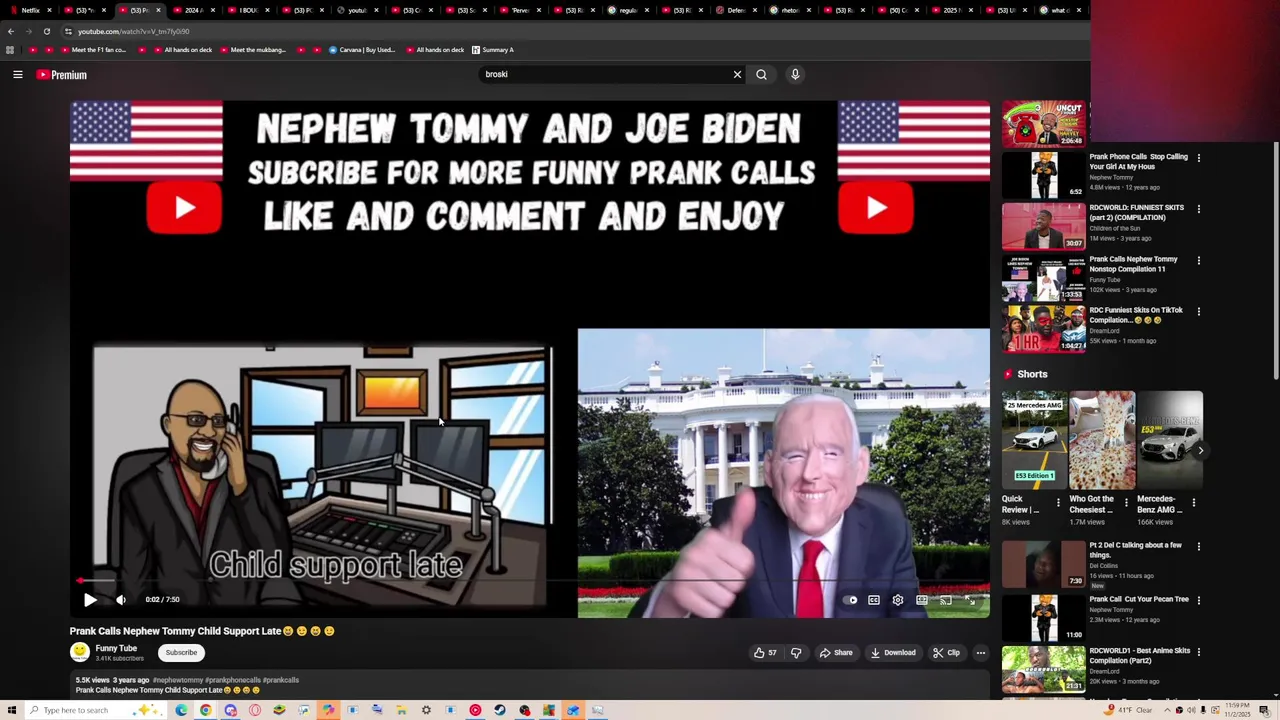The width and height of the screenshot is (1280, 720).
Task: Open options for Prank Call Cut Your Pecan Tree
Action: pos(1198,601)
